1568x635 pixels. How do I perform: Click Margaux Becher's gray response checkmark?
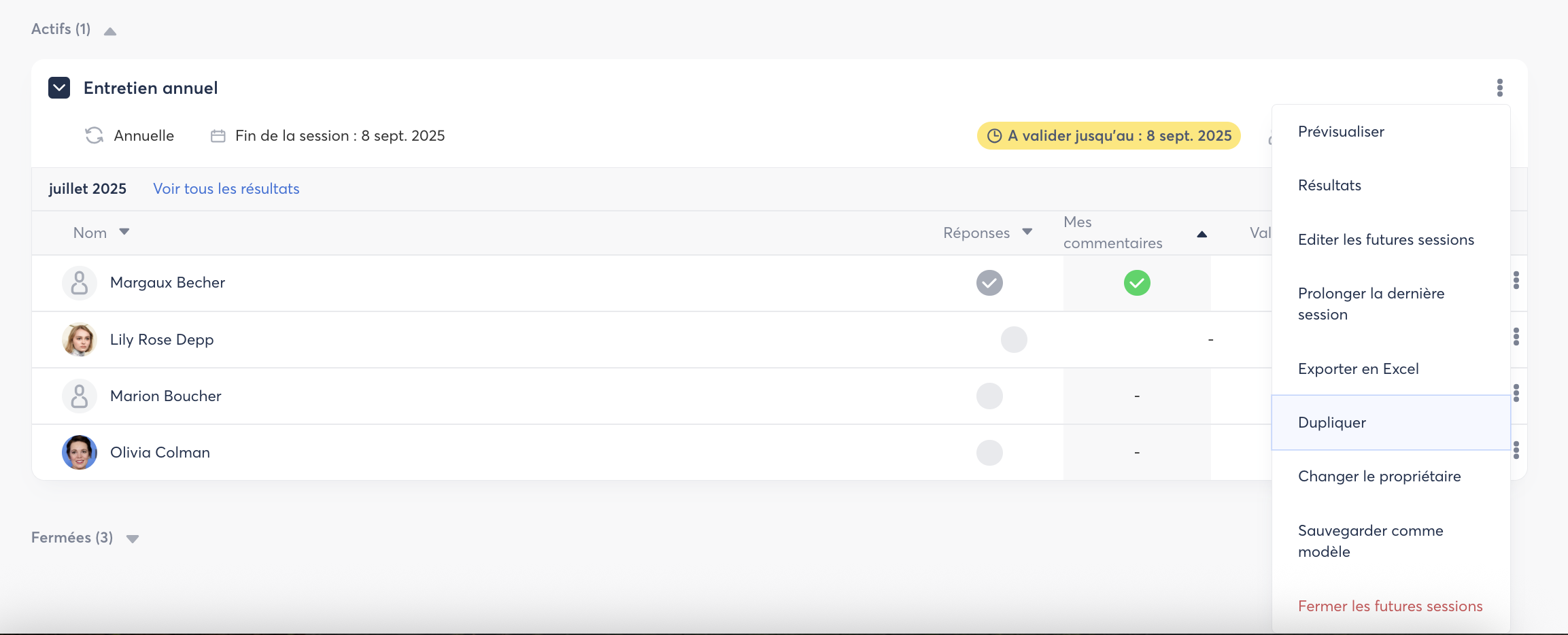pyautogui.click(x=989, y=283)
